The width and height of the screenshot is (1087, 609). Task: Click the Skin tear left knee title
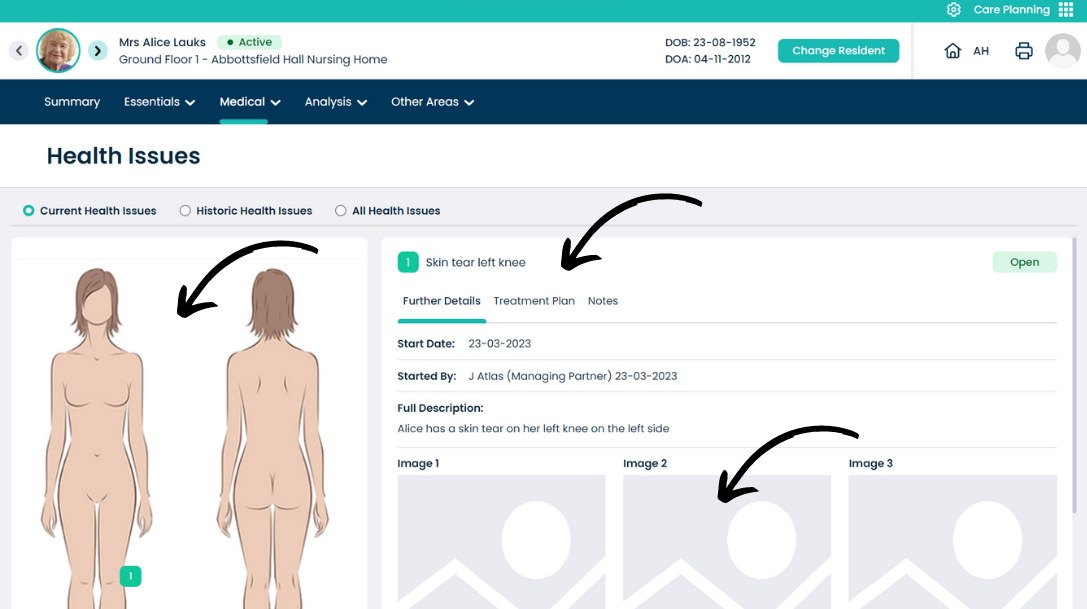(476, 262)
